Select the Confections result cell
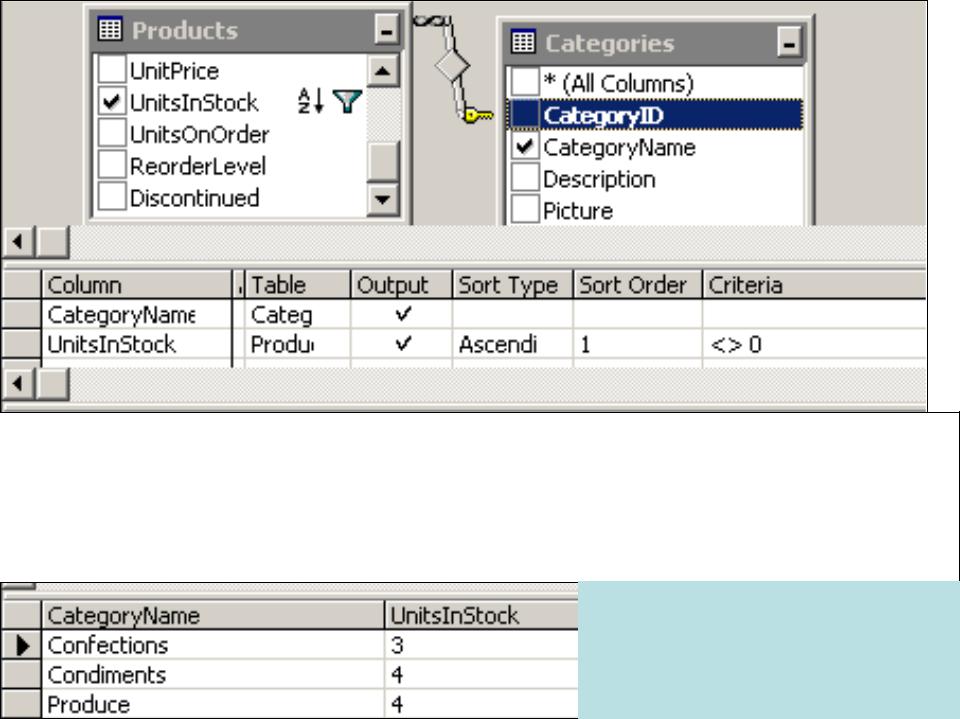960x719 pixels. point(212,645)
